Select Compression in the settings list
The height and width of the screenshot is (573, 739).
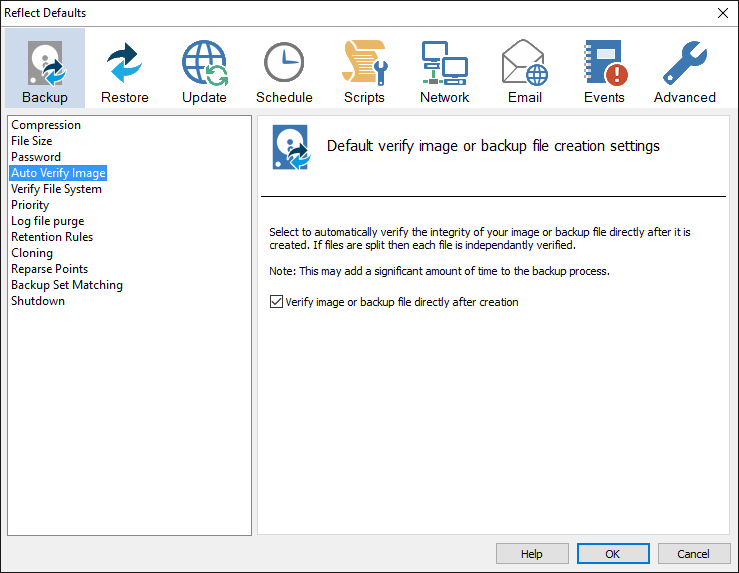click(x=46, y=125)
